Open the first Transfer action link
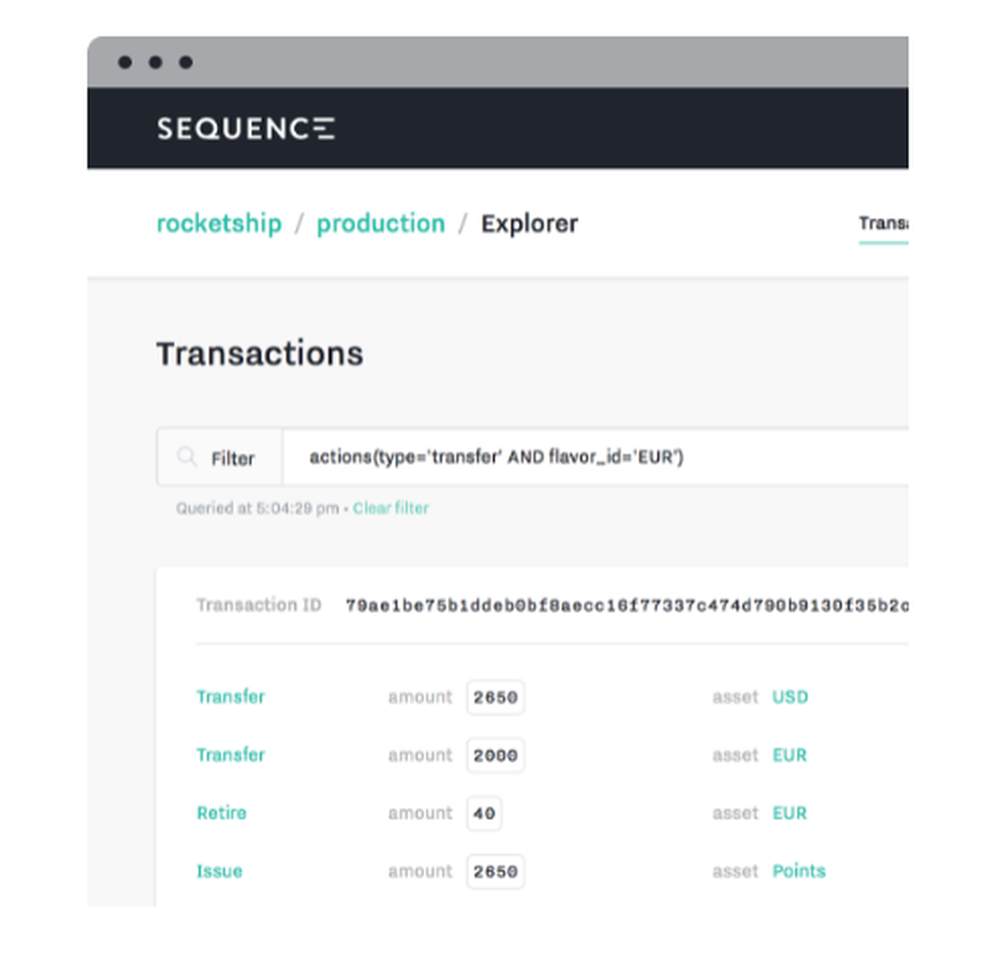This screenshot has height=959, width=1000. [231, 697]
